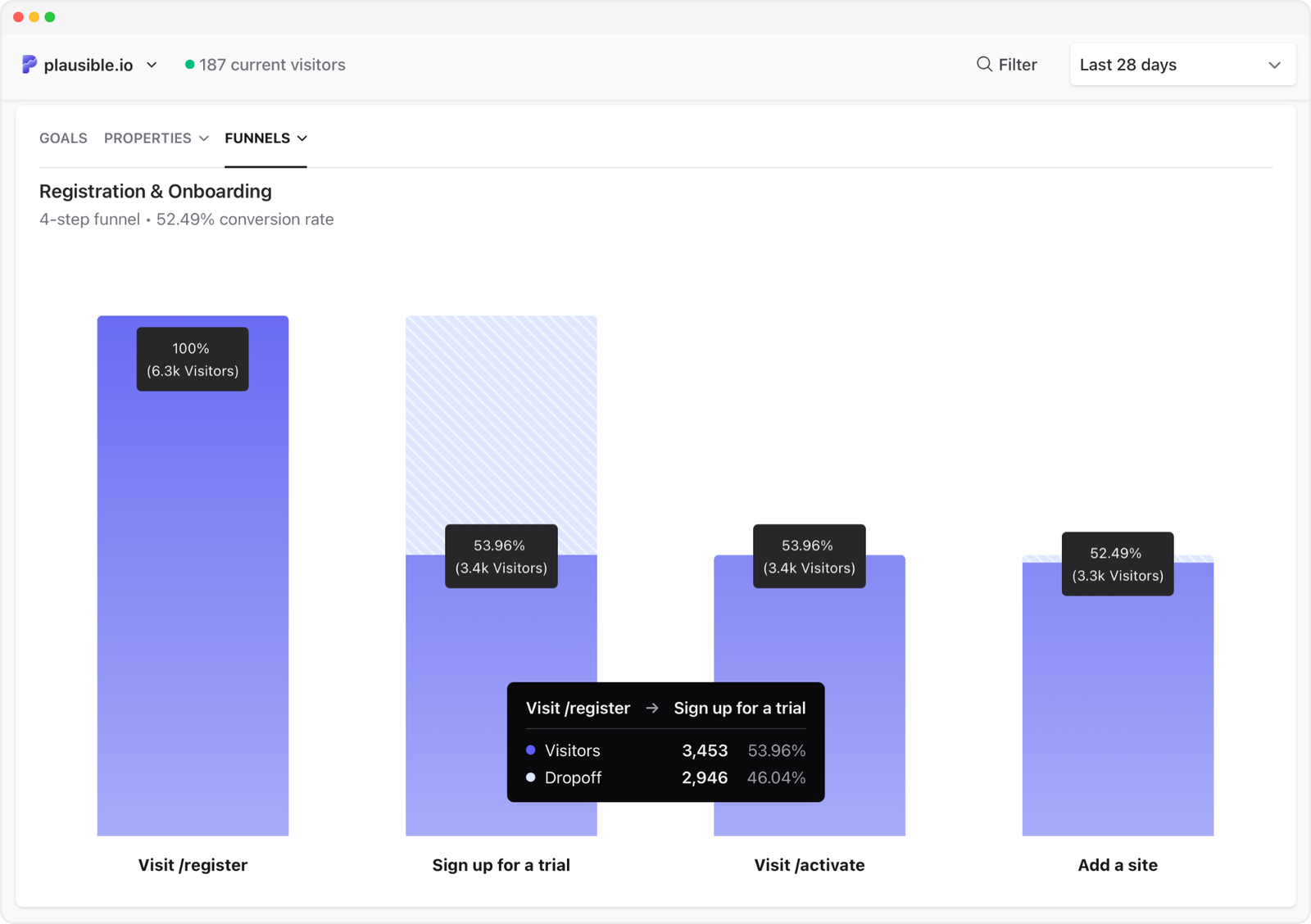1311x924 pixels.
Task: Click the green maximize window button
Action: (50, 17)
